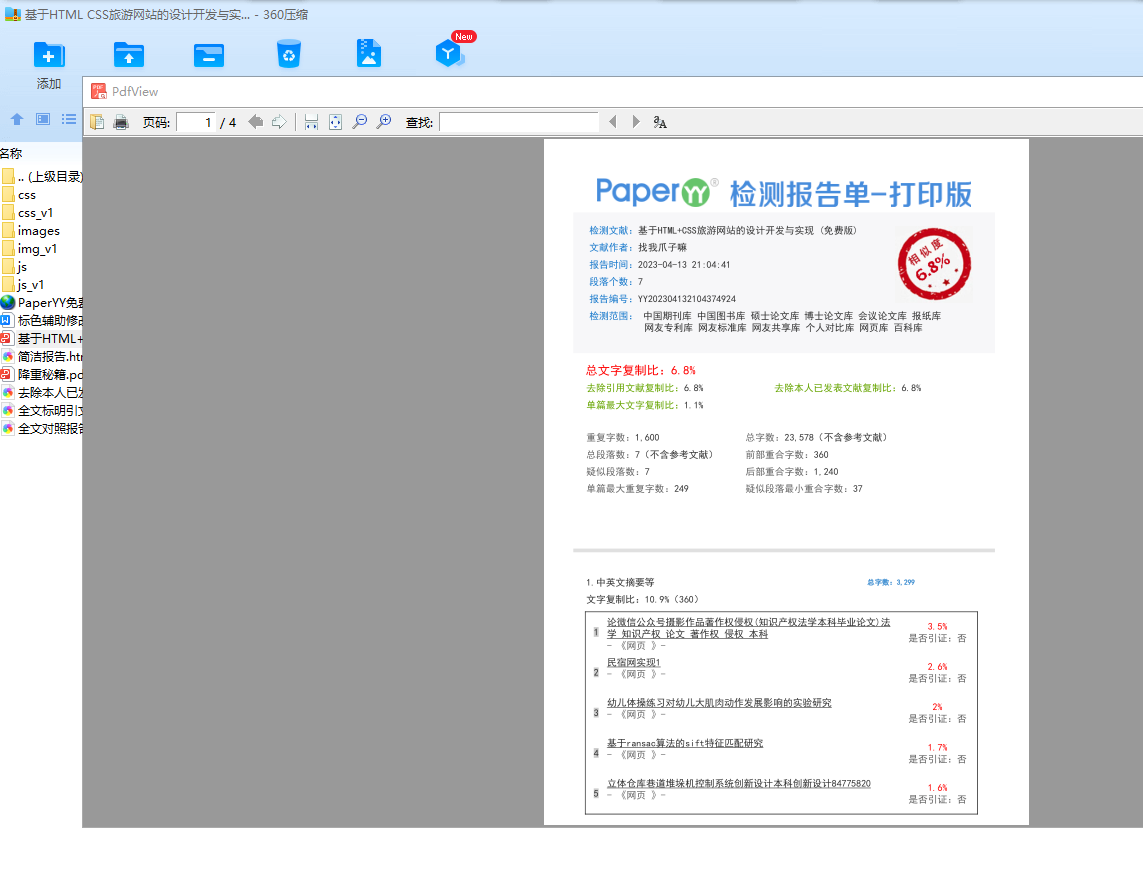The image size is (1143, 891).
Task: Click the copy icon in PdfView toolbar
Action: pos(97,122)
